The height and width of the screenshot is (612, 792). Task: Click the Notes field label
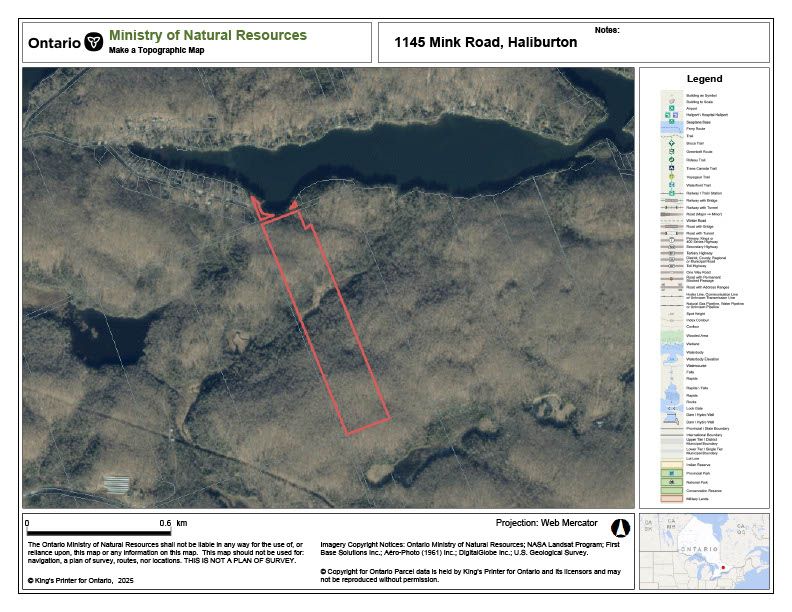click(607, 30)
